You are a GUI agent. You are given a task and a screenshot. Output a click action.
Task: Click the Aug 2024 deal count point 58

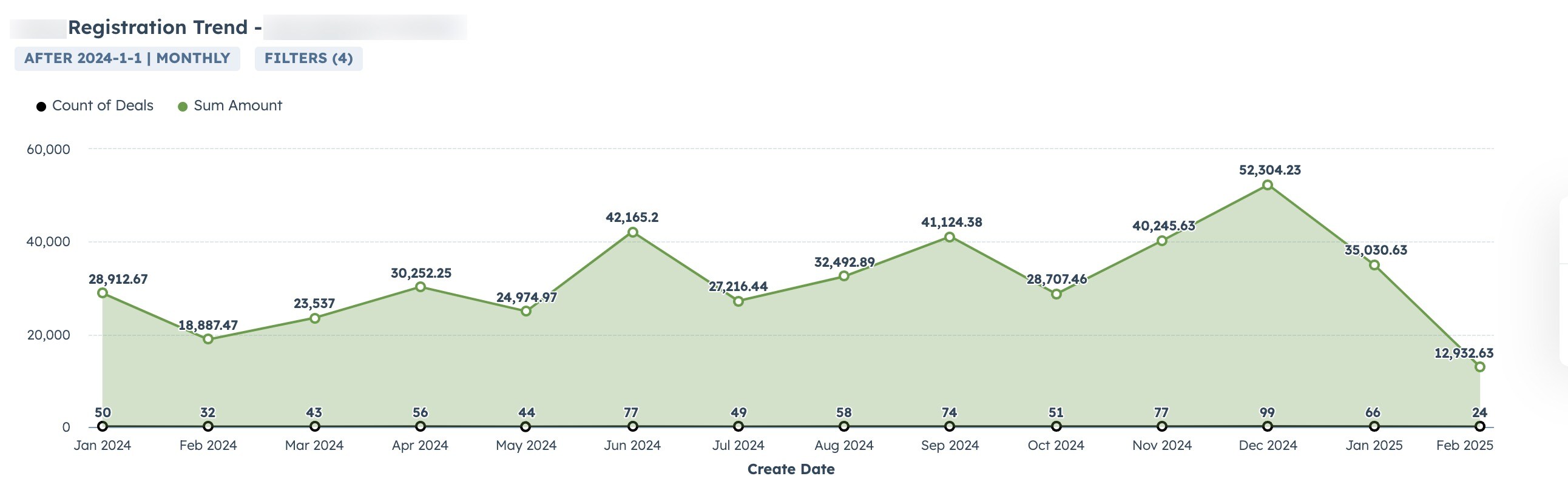click(x=843, y=427)
